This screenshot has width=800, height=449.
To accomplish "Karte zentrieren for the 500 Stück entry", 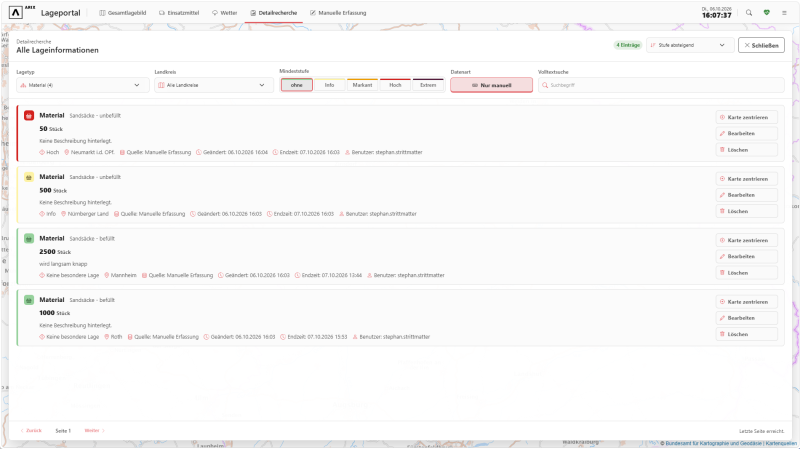I will click(746, 179).
